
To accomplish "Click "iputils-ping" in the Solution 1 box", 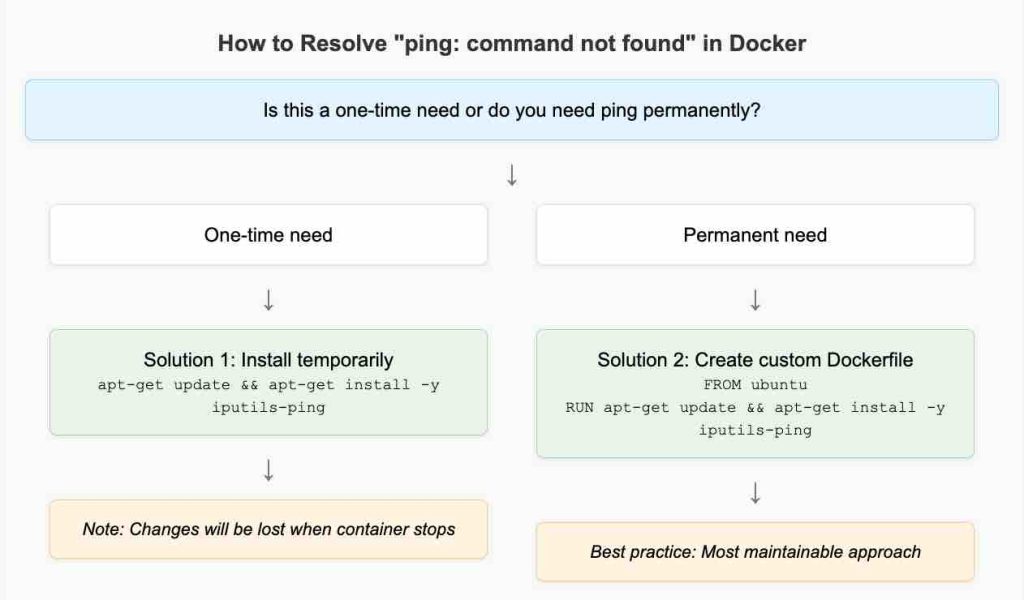I will (268, 407).
